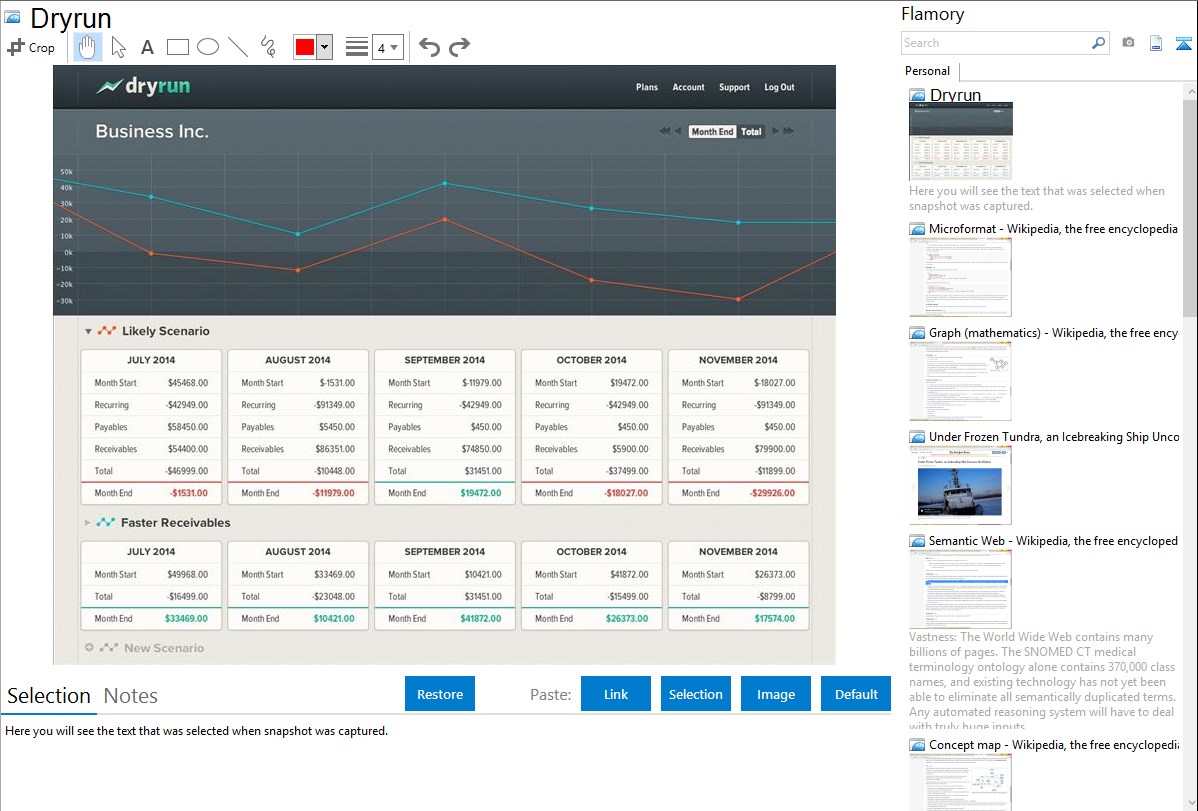Switch to the Selection tab
Screen dimensions: 1198x811
tap(49, 696)
